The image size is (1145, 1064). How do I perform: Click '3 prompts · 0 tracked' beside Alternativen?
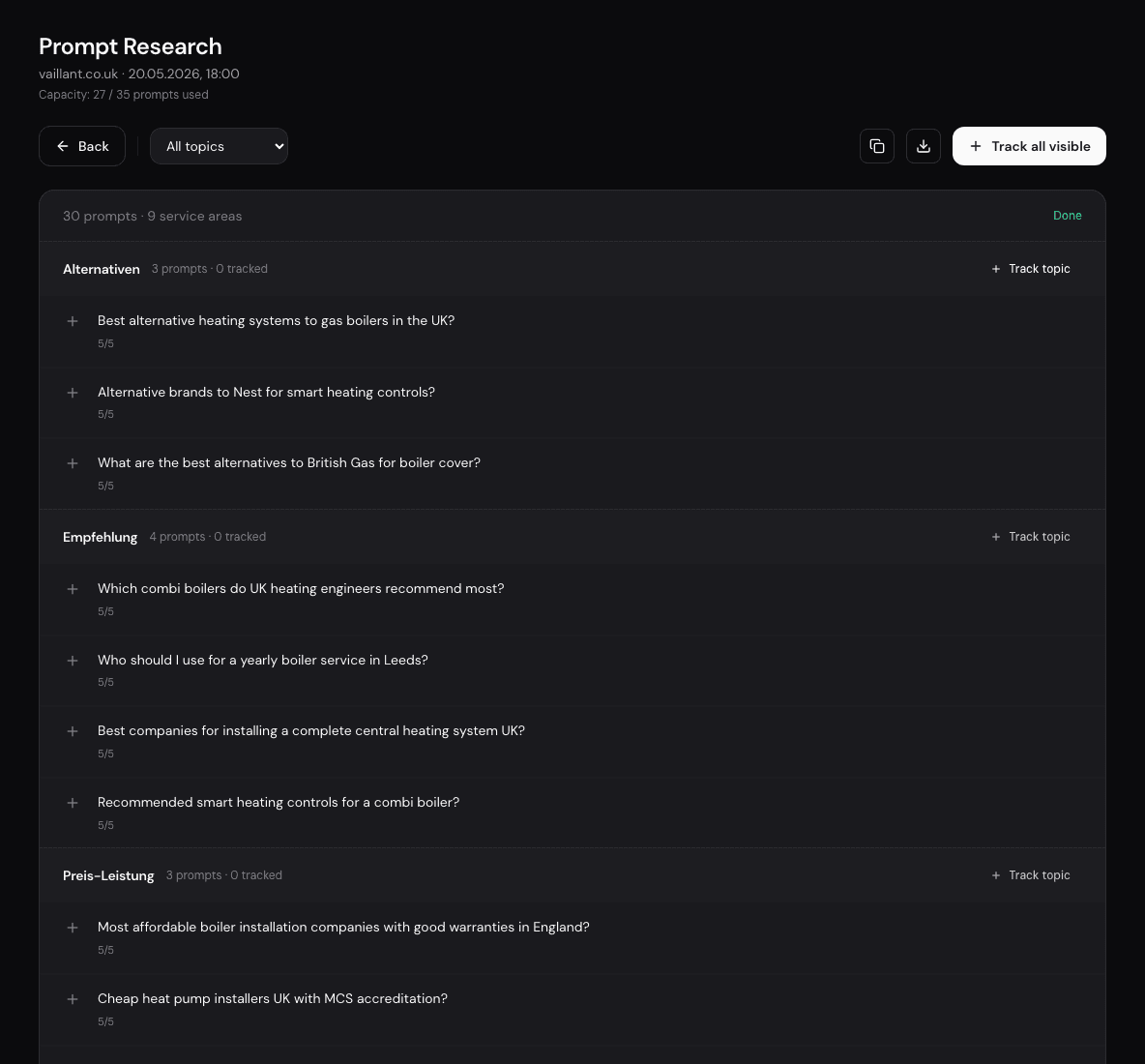210,269
